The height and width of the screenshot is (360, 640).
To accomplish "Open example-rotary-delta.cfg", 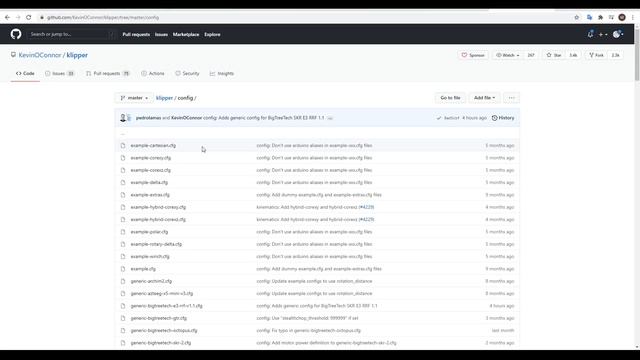I will click(x=156, y=244).
